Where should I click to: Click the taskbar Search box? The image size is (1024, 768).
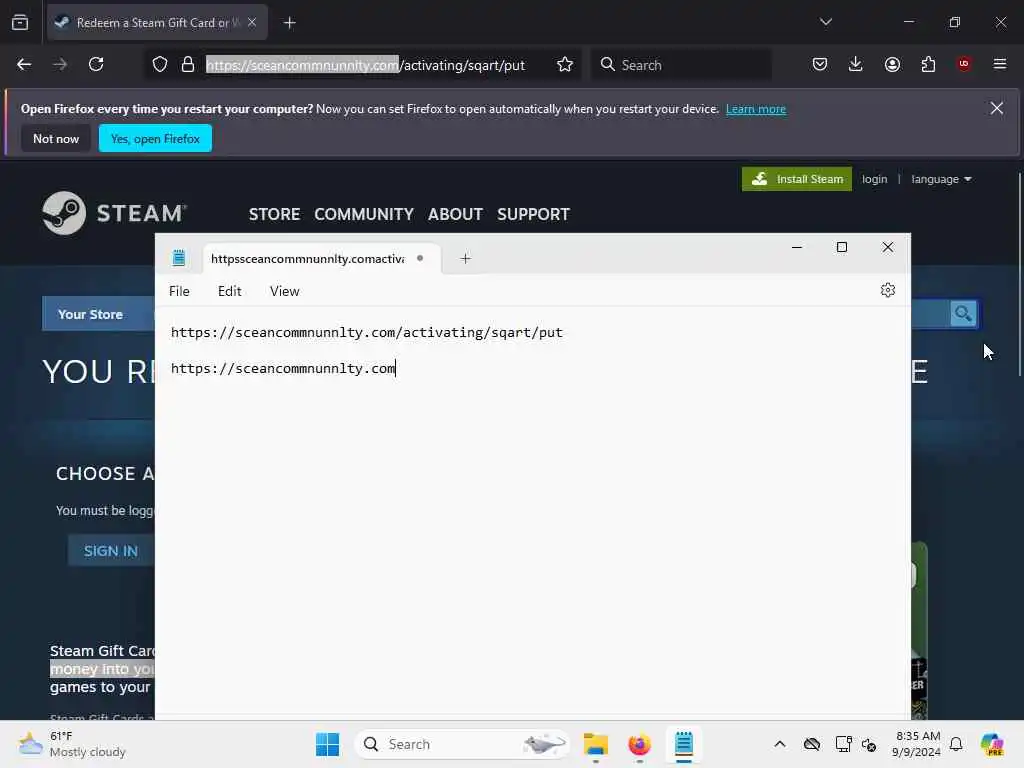(x=462, y=744)
